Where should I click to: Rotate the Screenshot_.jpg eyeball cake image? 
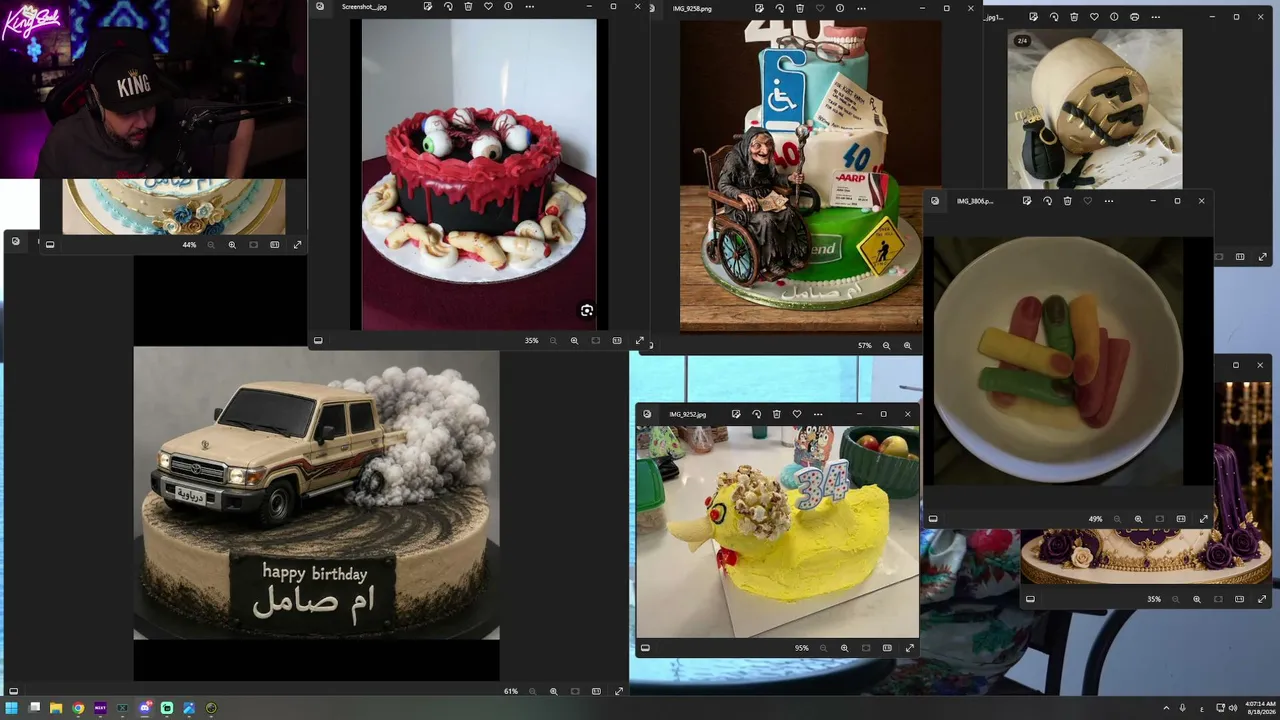pyautogui.click(x=448, y=7)
